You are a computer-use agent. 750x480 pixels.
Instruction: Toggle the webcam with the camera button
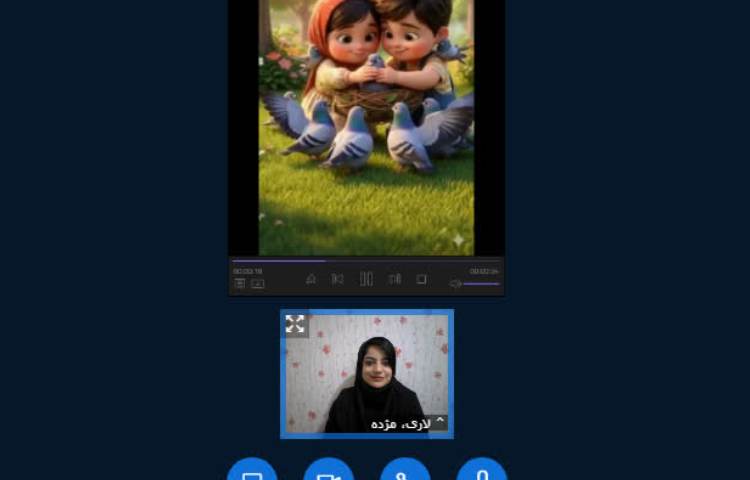(329, 470)
